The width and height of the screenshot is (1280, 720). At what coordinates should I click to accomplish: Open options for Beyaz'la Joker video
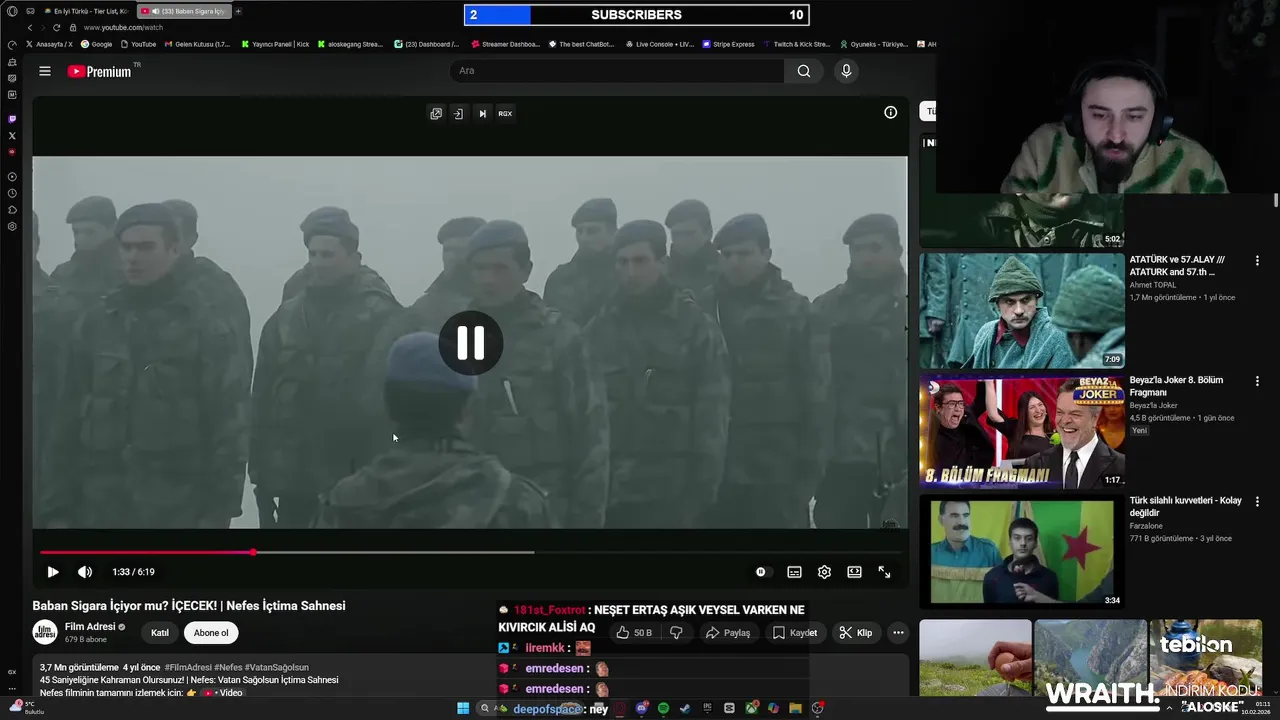click(1257, 381)
